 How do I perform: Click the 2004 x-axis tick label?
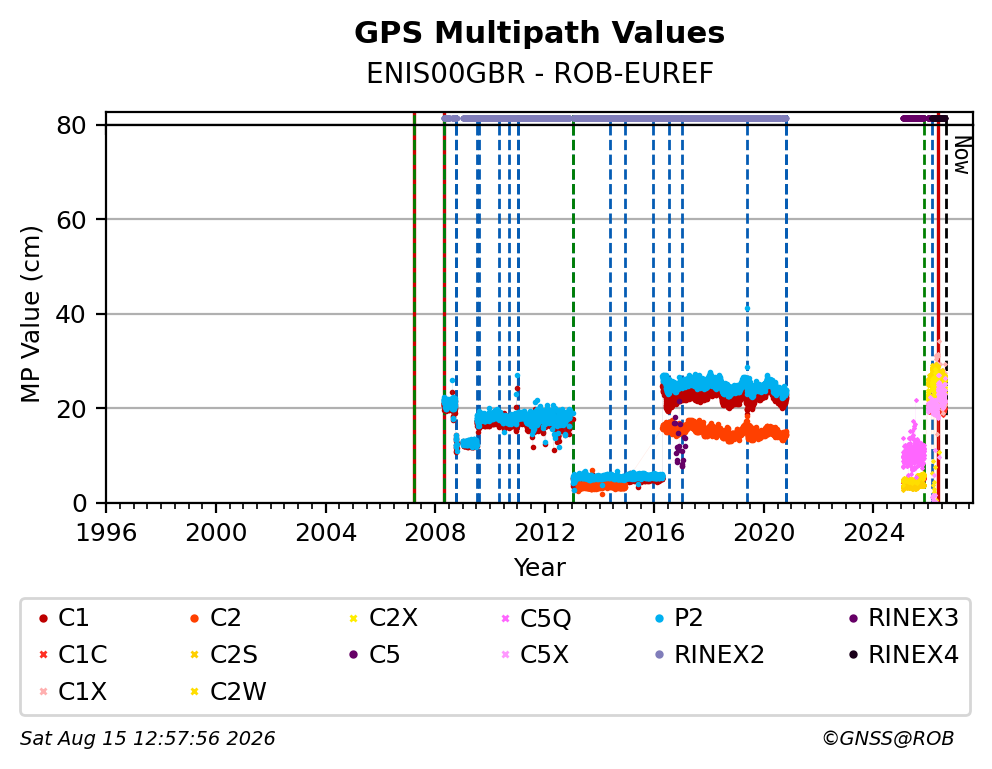pos(326,533)
